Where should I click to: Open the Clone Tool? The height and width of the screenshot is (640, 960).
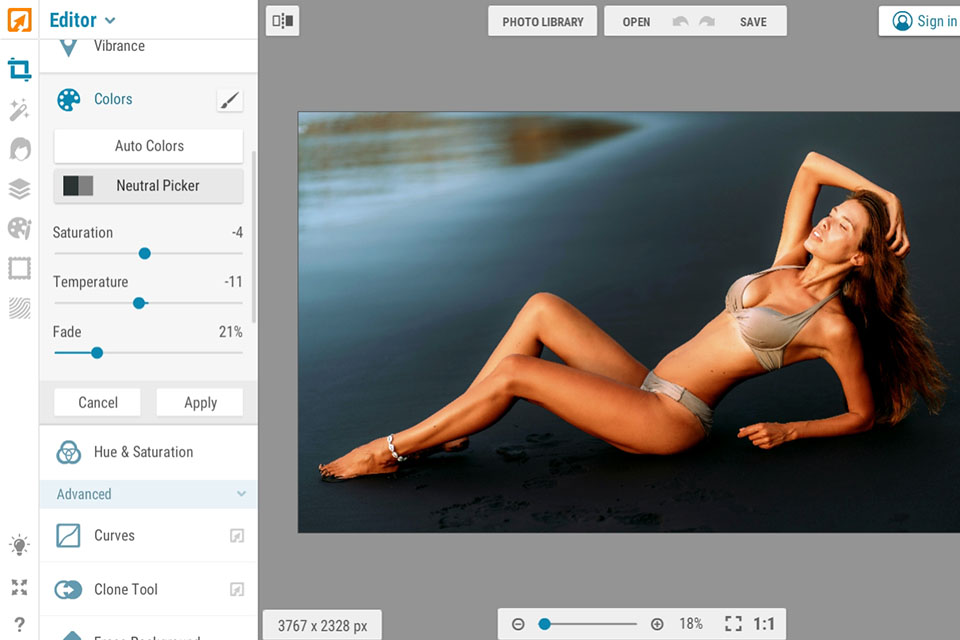[148, 589]
